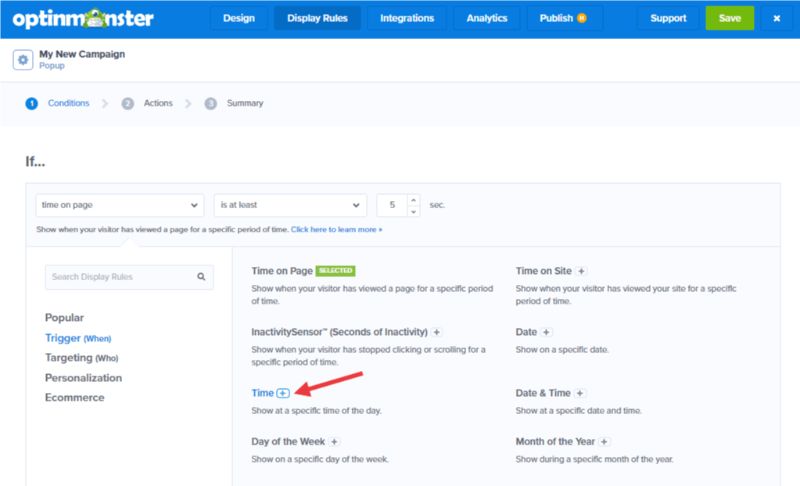Open the Design tab
The image size is (800, 486).
(239, 18)
